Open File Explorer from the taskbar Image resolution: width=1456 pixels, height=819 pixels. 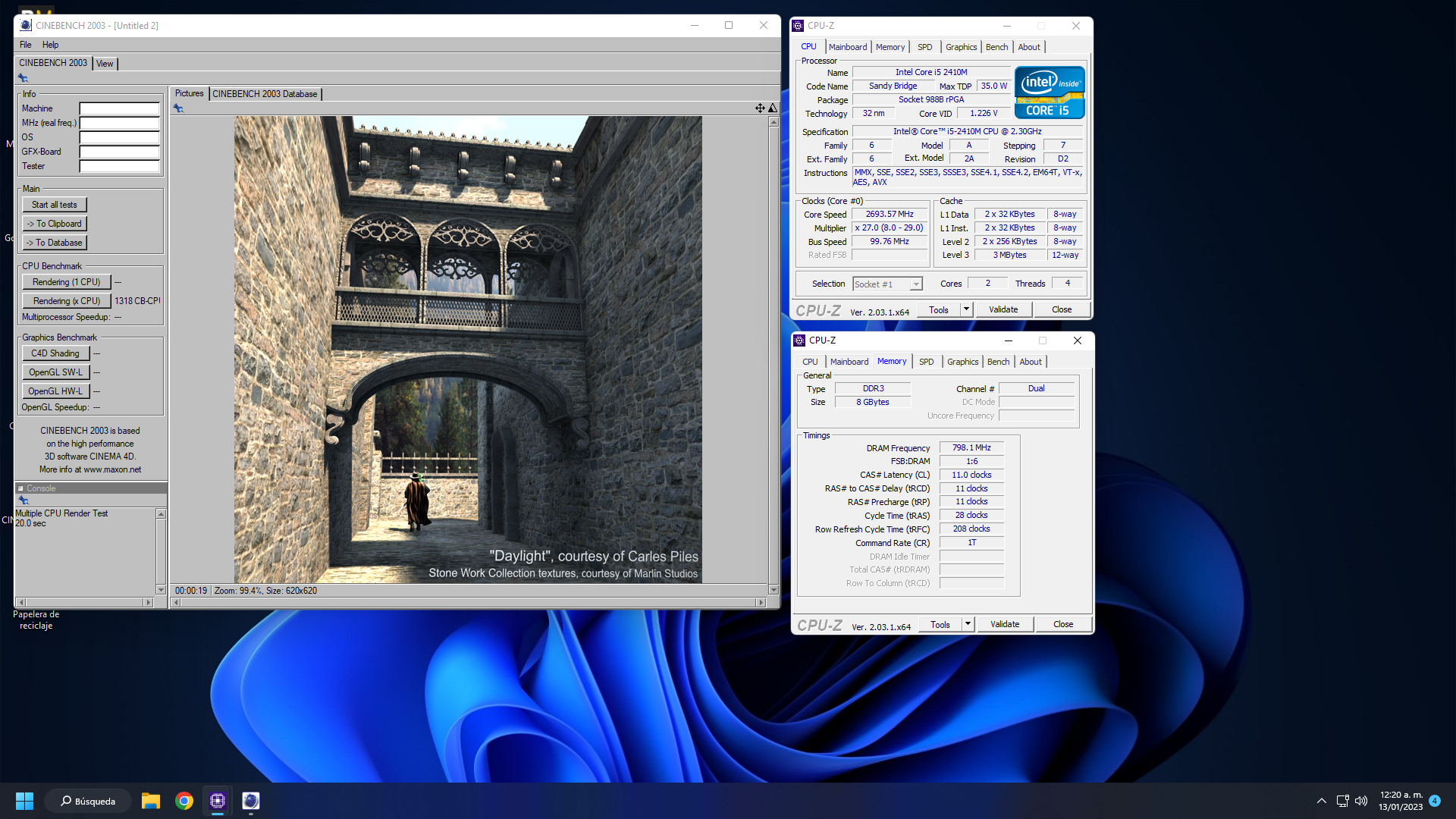(151, 801)
